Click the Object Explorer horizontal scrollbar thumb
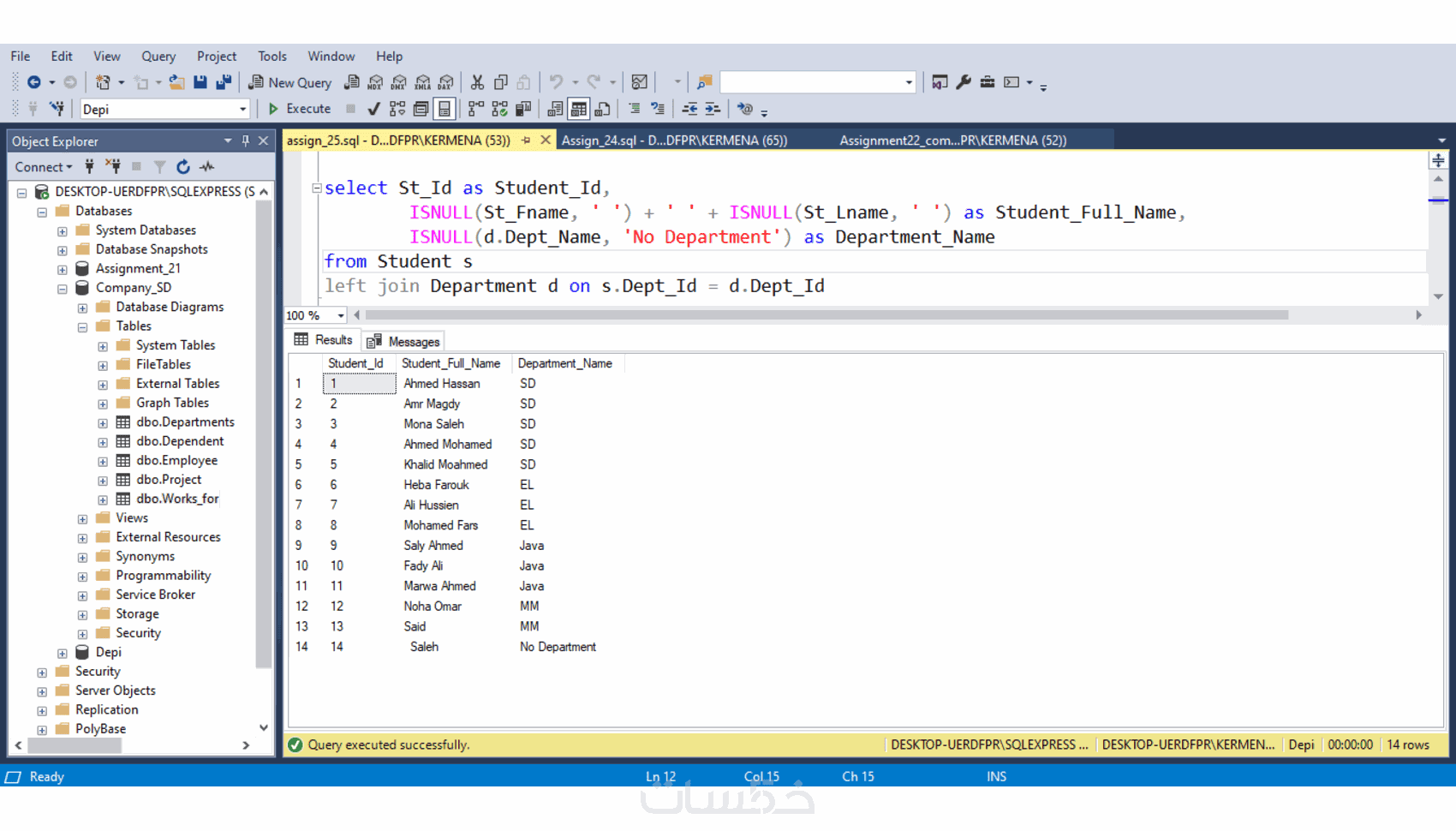The width and height of the screenshot is (1456, 831). click(75, 745)
